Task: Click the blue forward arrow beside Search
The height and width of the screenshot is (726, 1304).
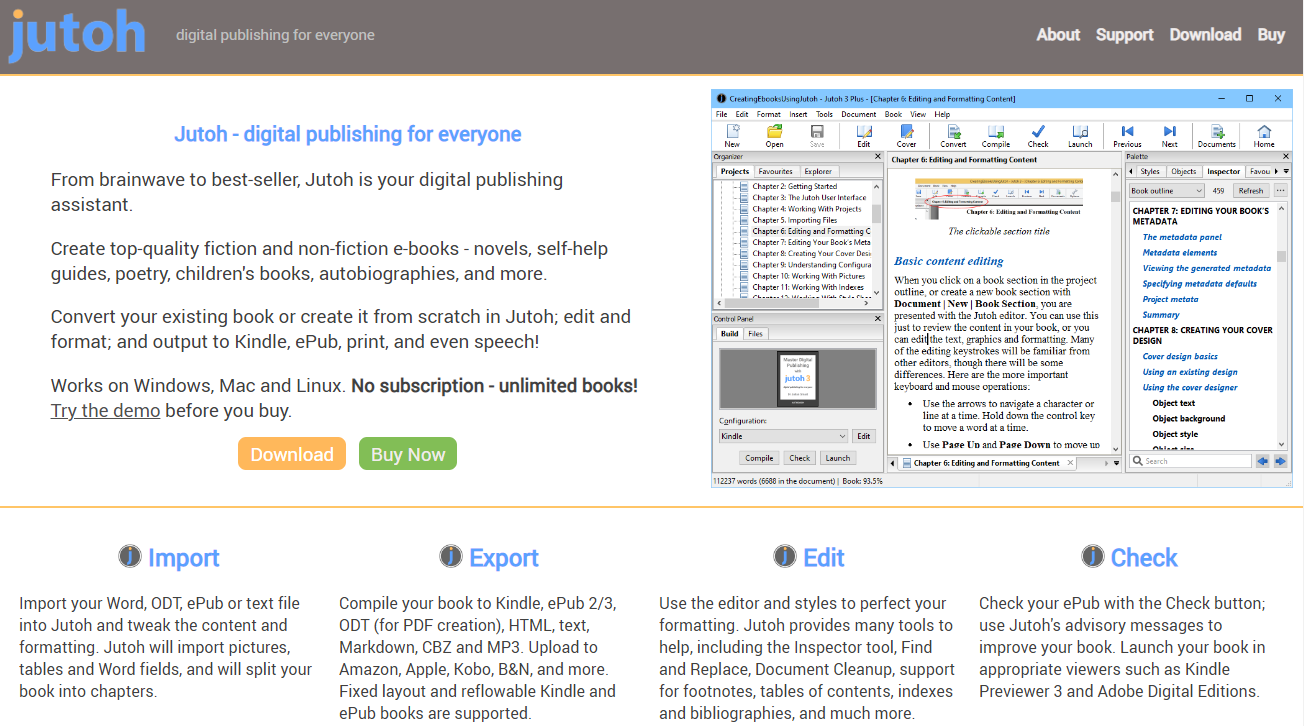Action: pyautogui.click(x=1280, y=461)
